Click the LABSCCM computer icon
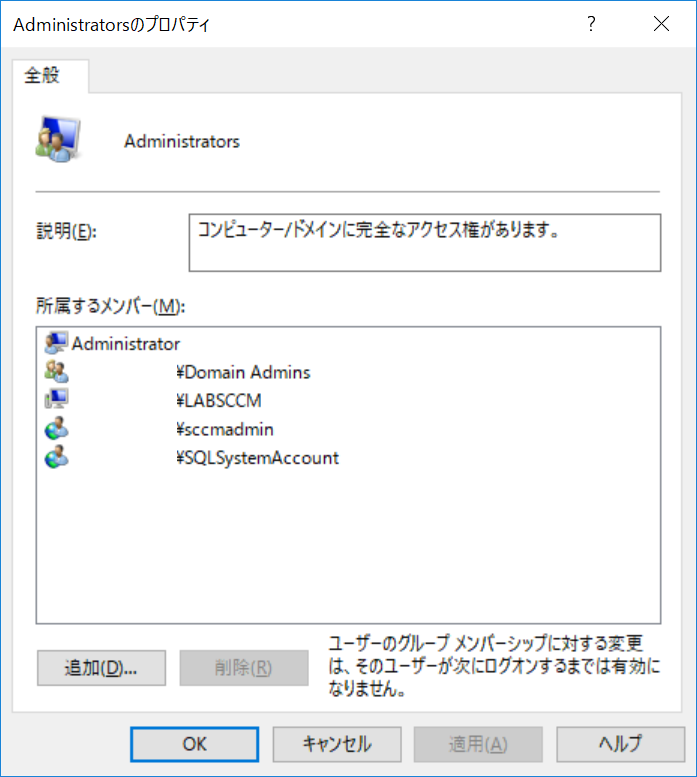 (x=56, y=400)
